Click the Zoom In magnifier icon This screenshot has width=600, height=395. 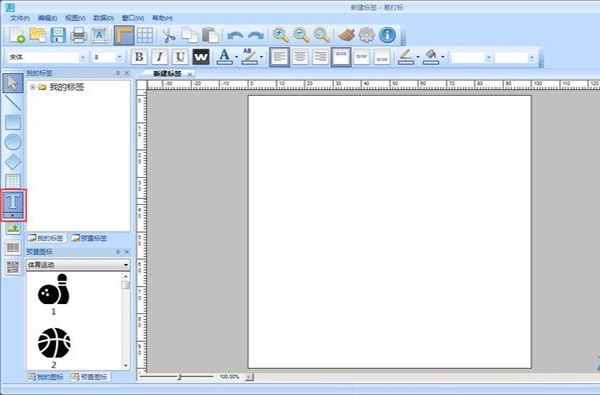[280, 35]
